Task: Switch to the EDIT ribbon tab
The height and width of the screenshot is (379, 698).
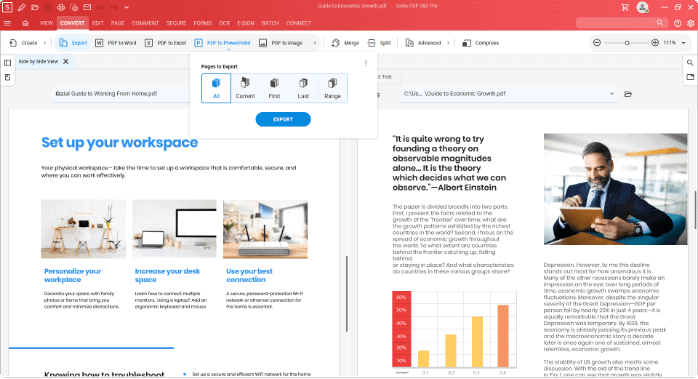Action: (x=98, y=23)
